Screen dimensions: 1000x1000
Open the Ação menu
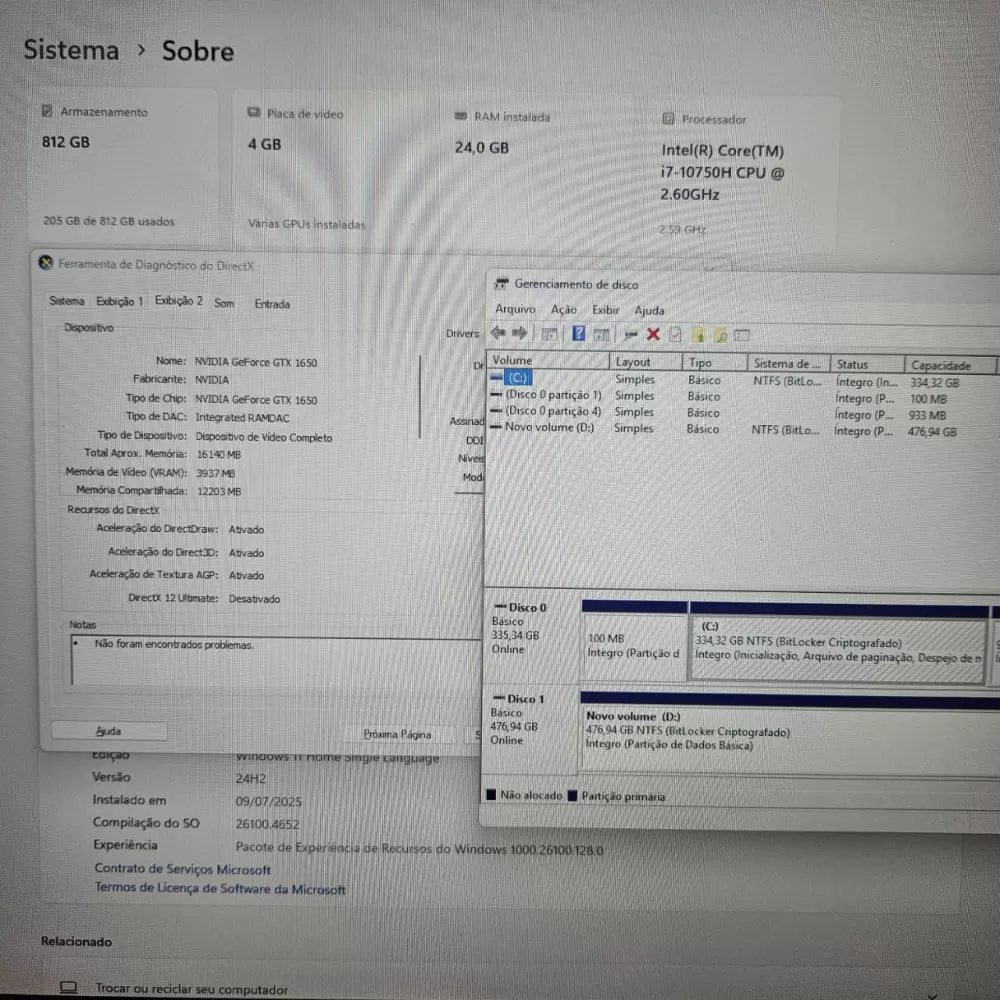[x=564, y=310]
